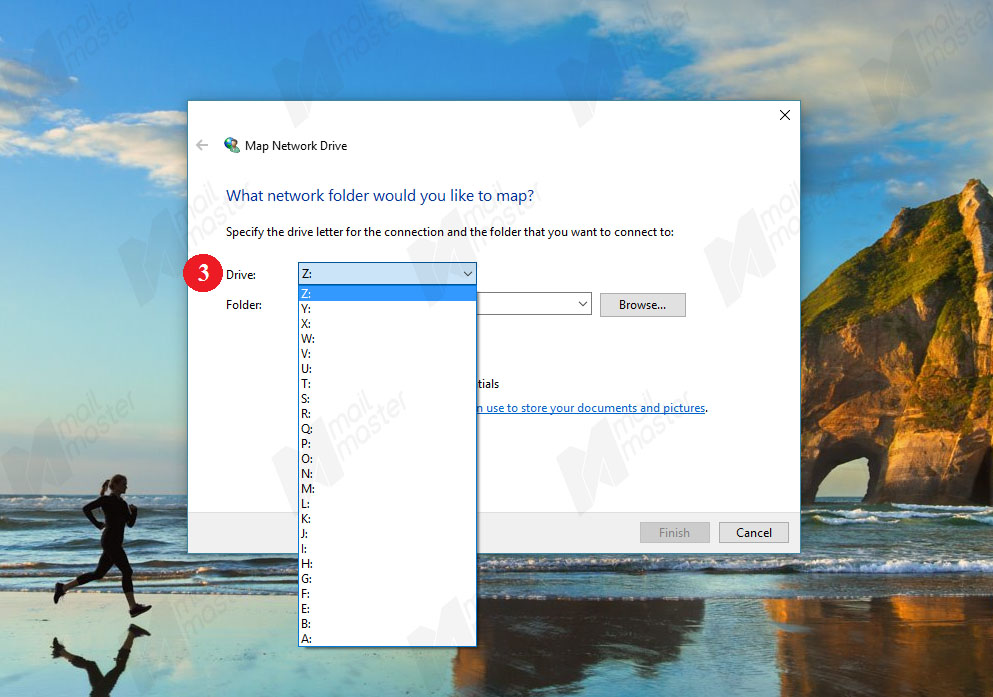Pick J: as the drive letter
The width and height of the screenshot is (993, 697).
coord(387,534)
